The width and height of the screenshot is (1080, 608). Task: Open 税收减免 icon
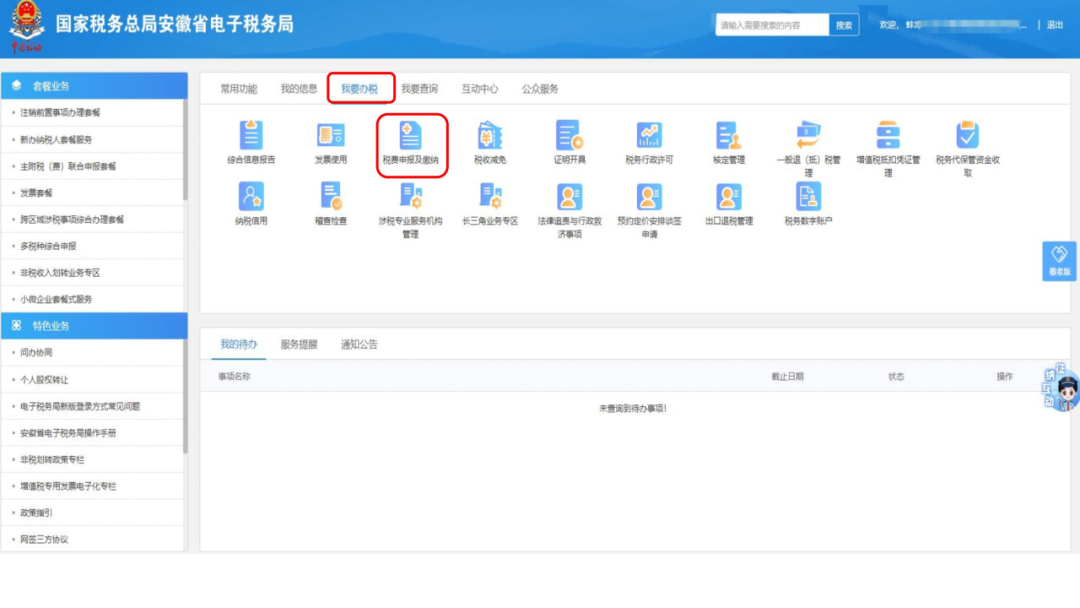tap(490, 136)
